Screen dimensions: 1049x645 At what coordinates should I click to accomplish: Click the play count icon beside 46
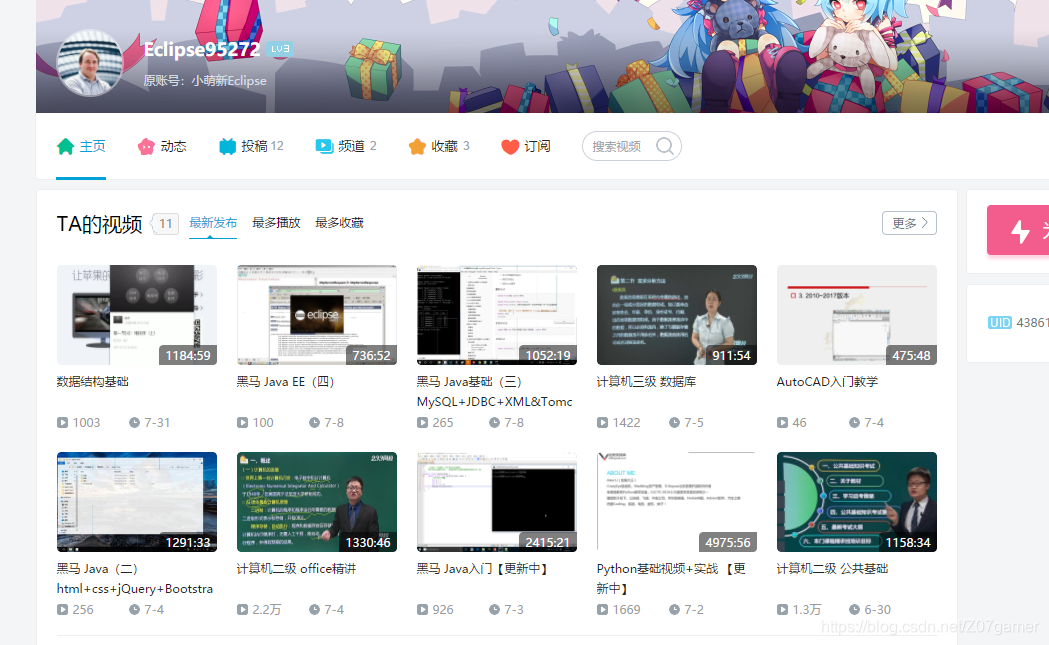point(782,423)
